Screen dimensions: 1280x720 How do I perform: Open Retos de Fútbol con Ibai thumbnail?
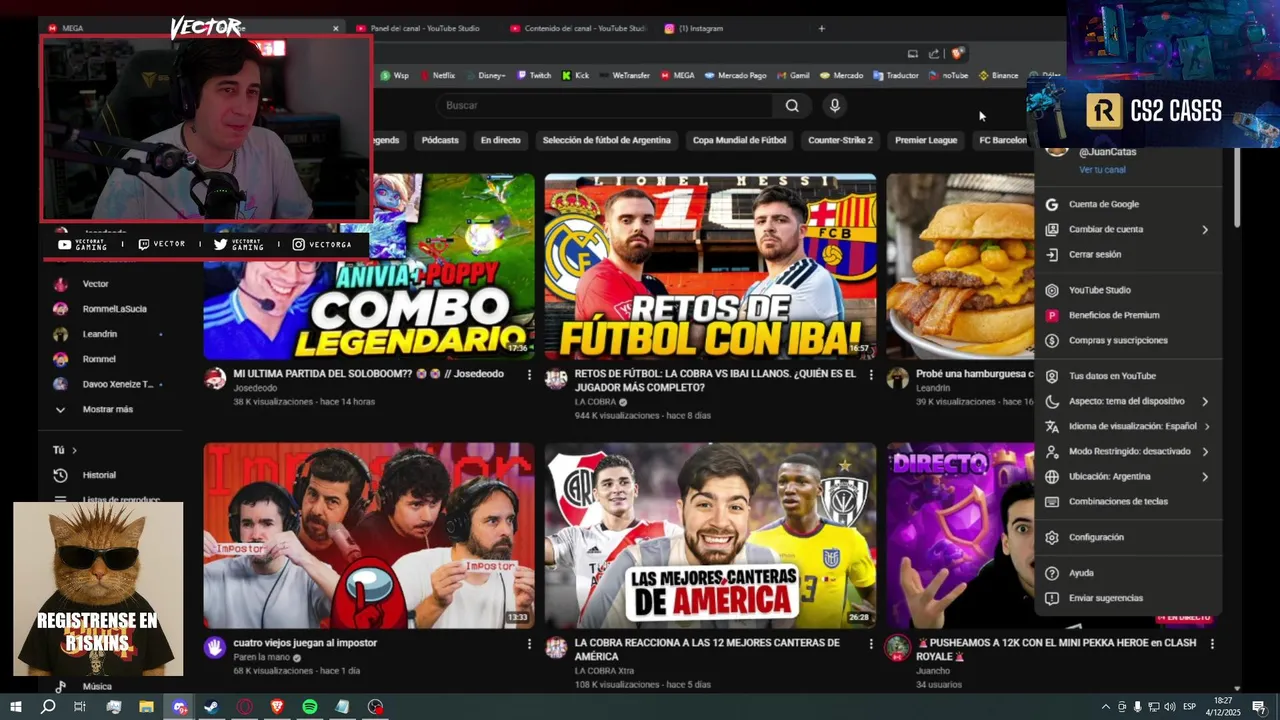710,266
